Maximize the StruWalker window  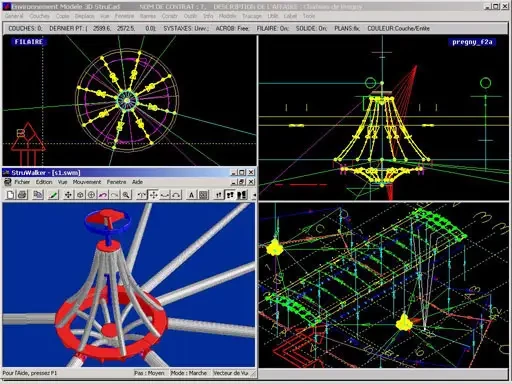pos(242,172)
